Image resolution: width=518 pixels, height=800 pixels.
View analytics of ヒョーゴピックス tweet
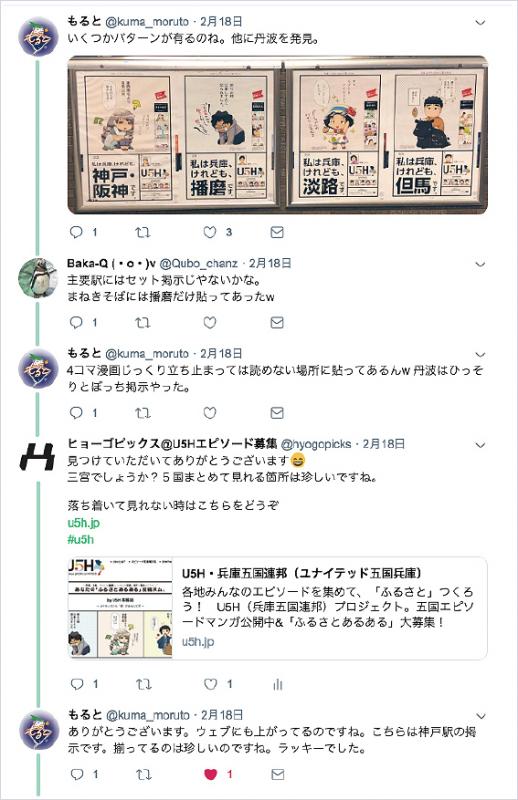(x=278, y=684)
